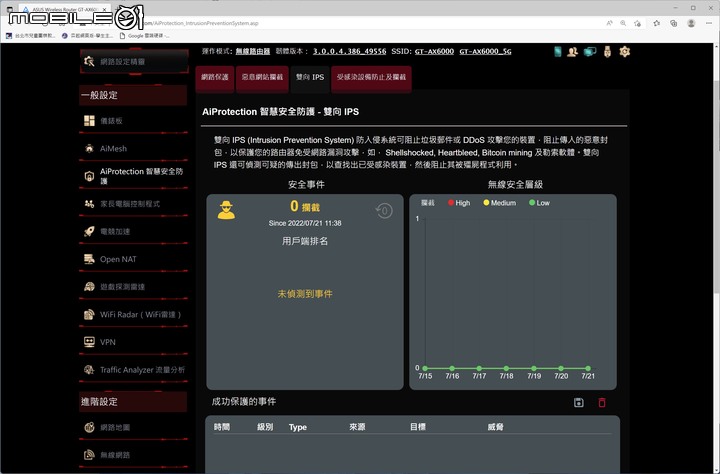
Task: Click the browser read aloud icon
Action: click(609, 23)
